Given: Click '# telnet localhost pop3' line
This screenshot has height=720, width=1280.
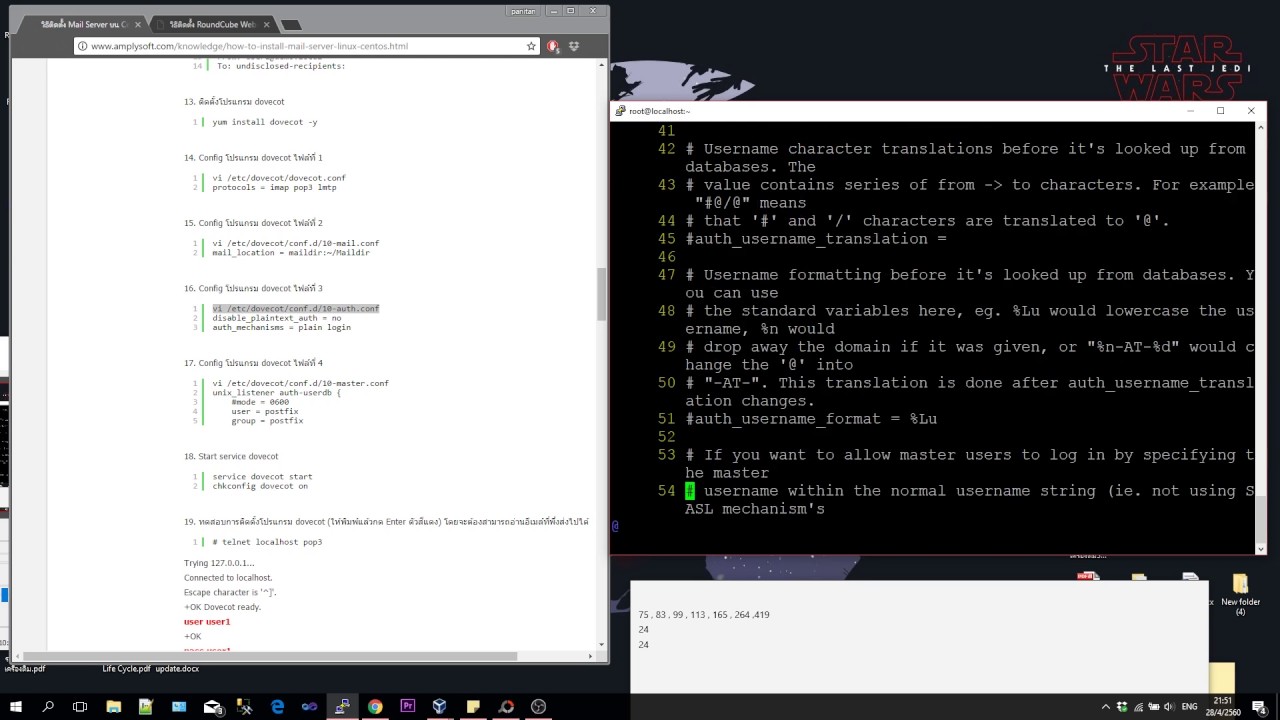Looking at the screenshot, I should (267, 542).
